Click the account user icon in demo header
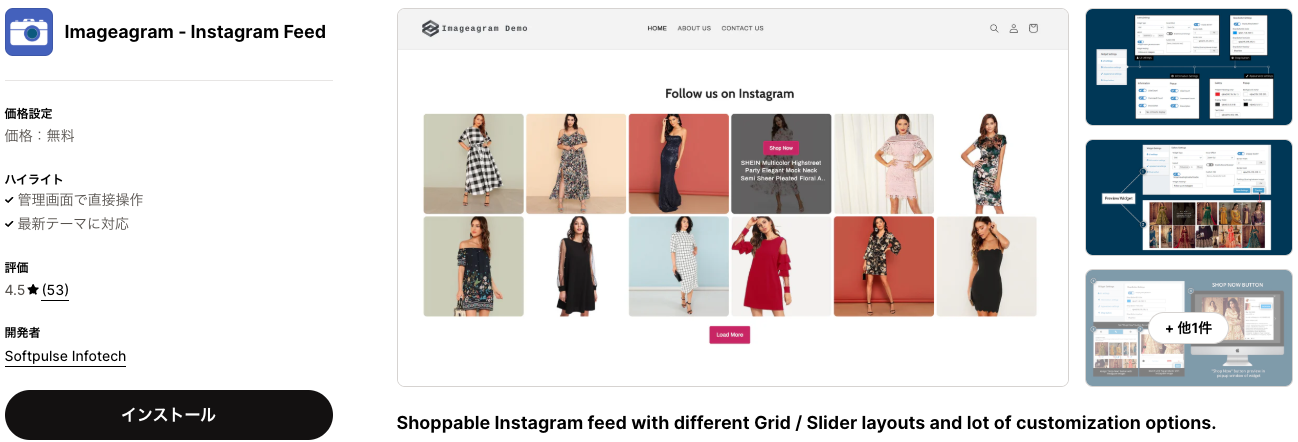Image resolution: width=1298 pixels, height=442 pixels. pos(1013,28)
